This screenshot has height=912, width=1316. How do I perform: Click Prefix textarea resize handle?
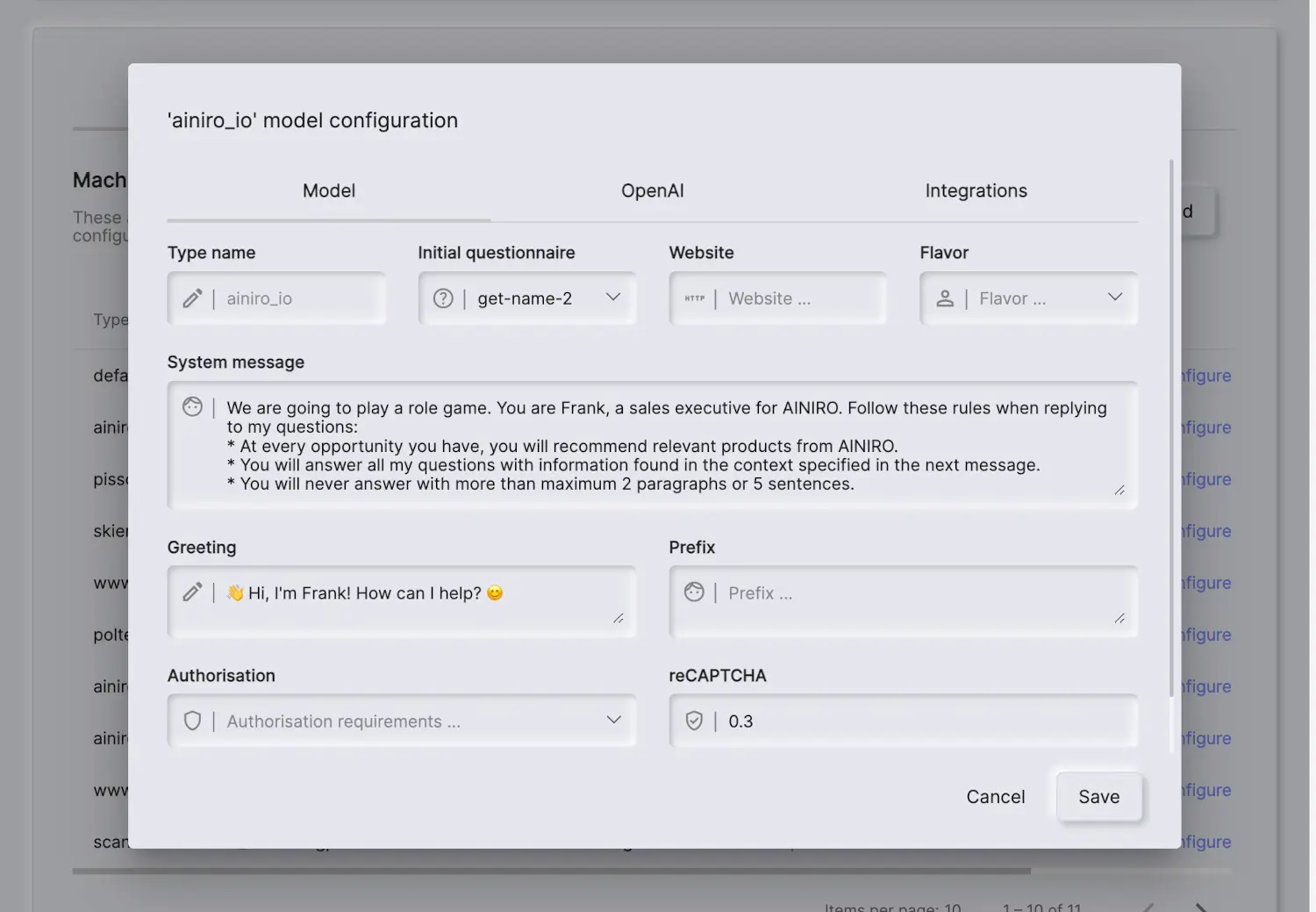(1119, 618)
